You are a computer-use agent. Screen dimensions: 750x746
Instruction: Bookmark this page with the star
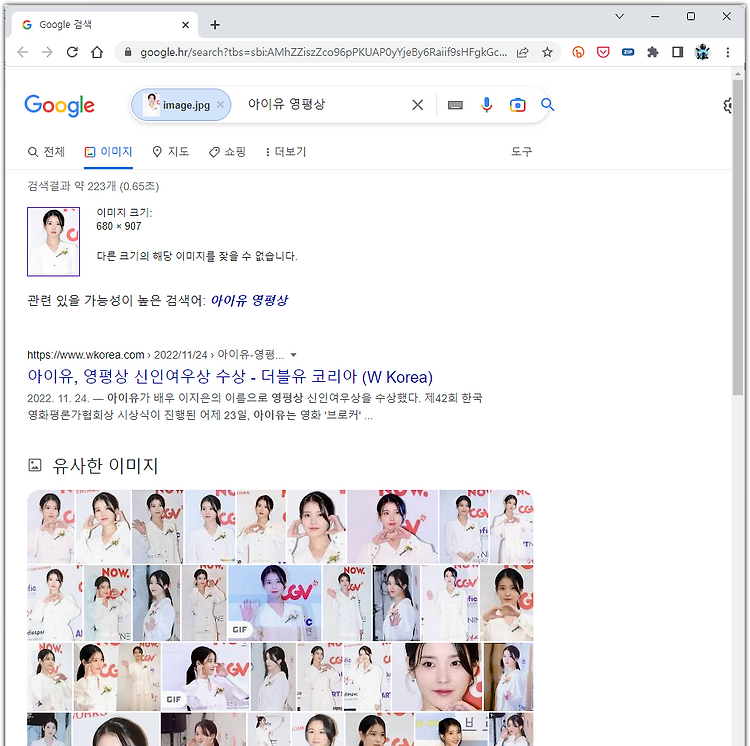point(547,52)
